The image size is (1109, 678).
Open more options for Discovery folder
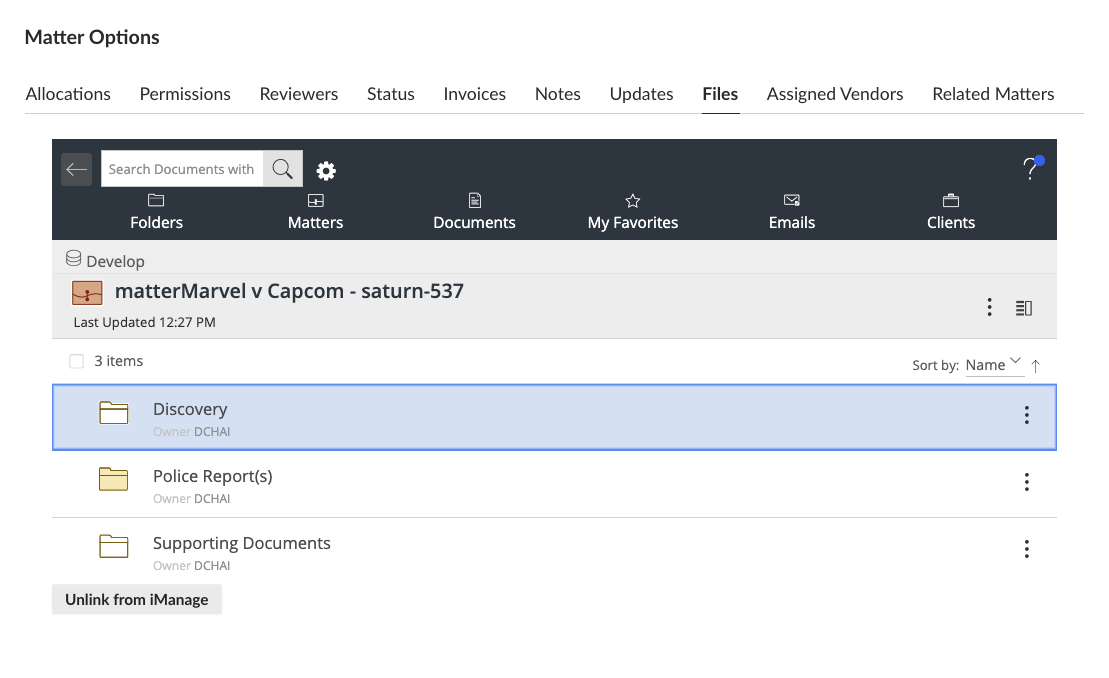[x=1026, y=415]
